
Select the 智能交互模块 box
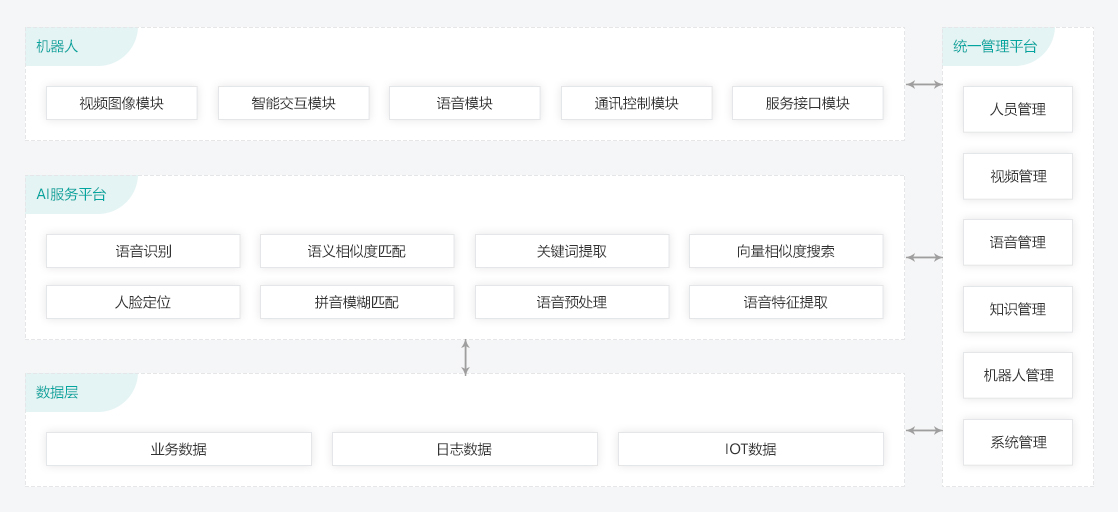(x=293, y=103)
